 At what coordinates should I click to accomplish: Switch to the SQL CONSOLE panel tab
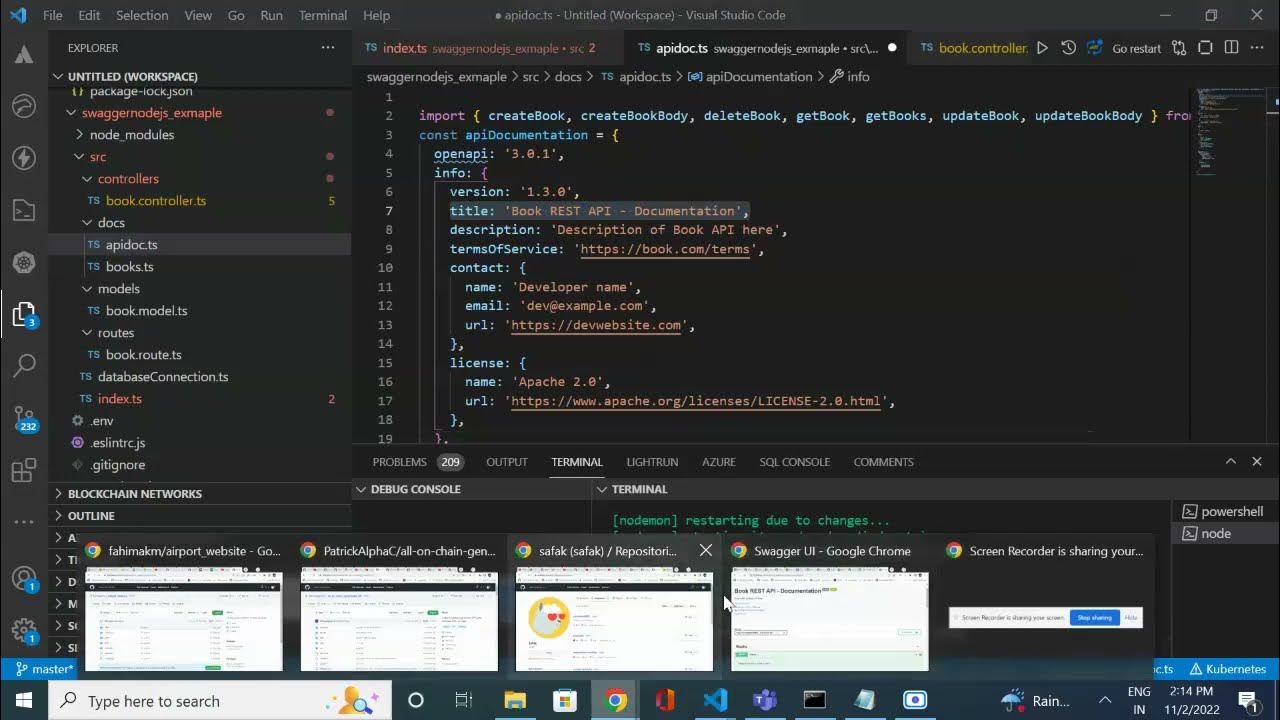coord(794,462)
